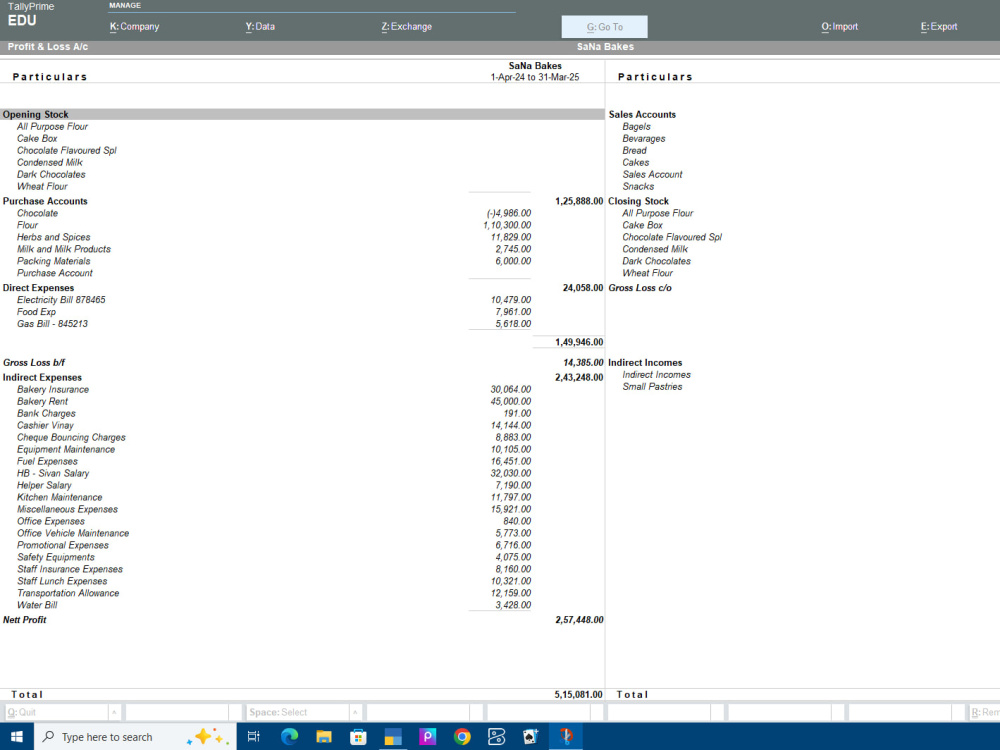Image resolution: width=1000 pixels, height=750 pixels.
Task: Click the Space: Select button
Action: [298, 712]
